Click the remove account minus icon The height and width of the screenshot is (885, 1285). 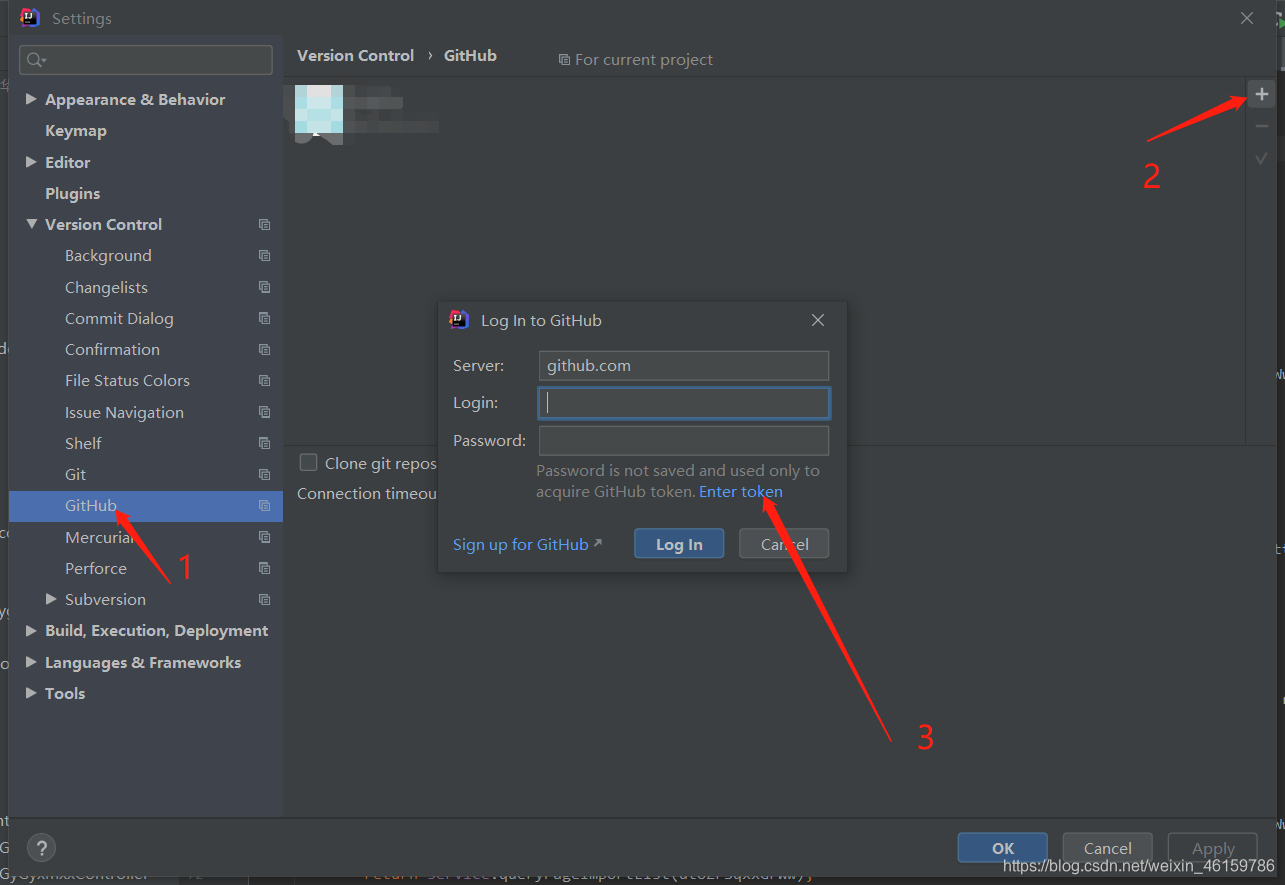[x=1262, y=126]
